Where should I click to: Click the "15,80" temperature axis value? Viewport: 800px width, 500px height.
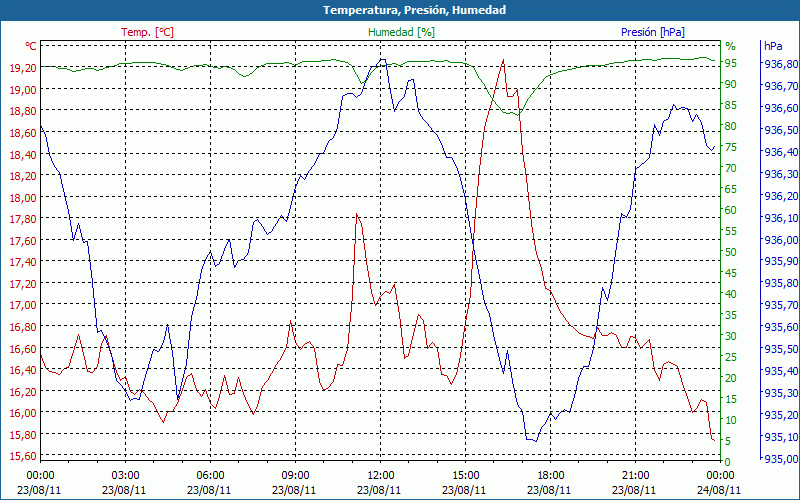pyautogui.click(x=23, y=435)
